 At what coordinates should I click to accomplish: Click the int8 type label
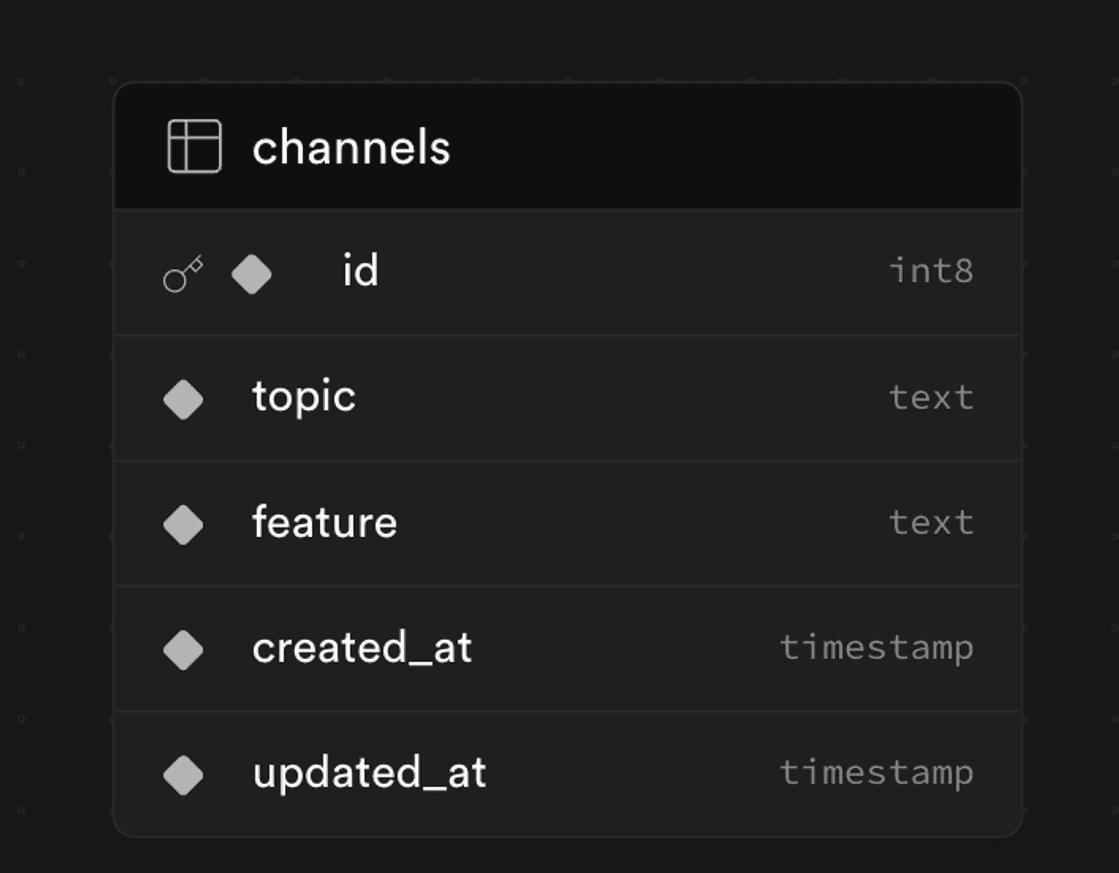click(932, 270)
